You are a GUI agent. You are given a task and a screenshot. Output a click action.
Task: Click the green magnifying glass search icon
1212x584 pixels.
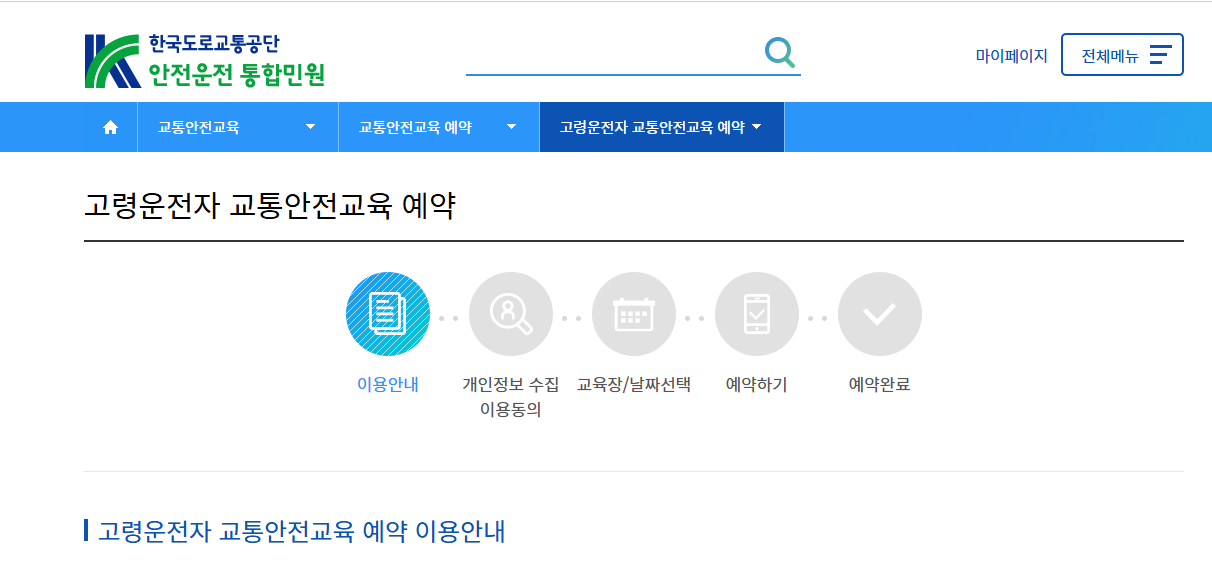(779, 53)
